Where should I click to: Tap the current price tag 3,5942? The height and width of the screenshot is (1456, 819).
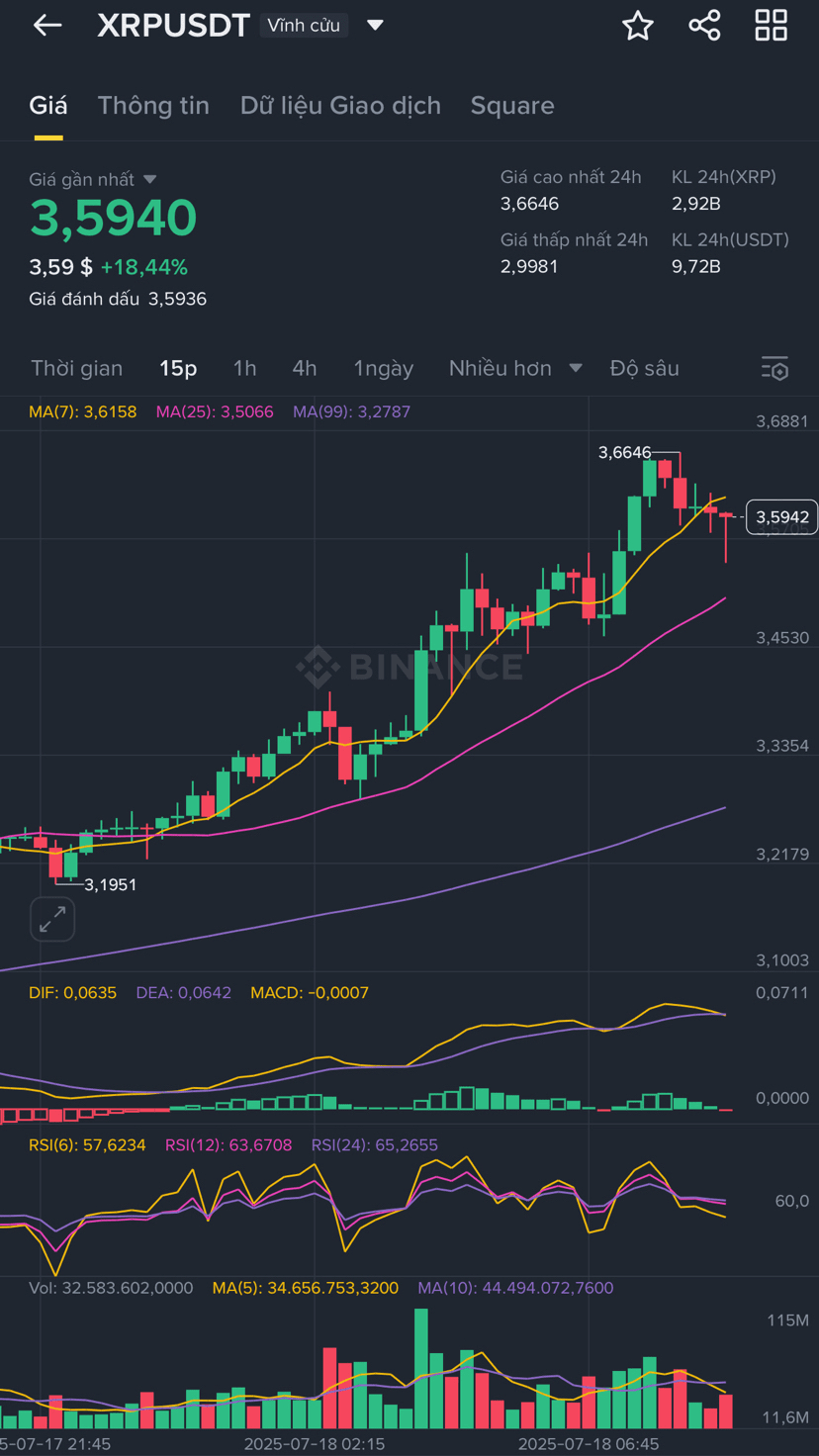click(781, 517)
